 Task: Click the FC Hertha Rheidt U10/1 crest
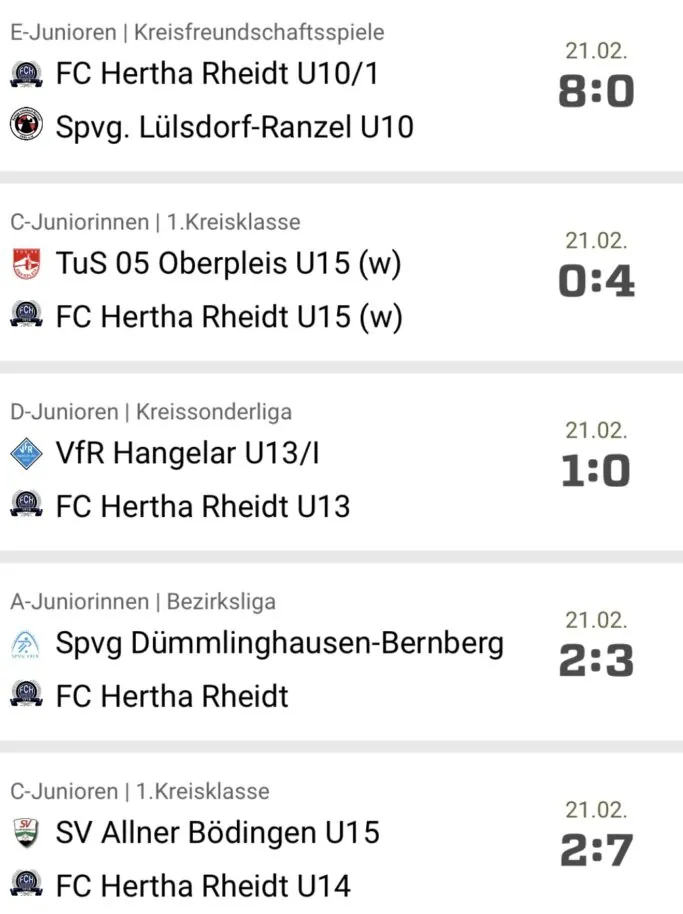point(26,74)
